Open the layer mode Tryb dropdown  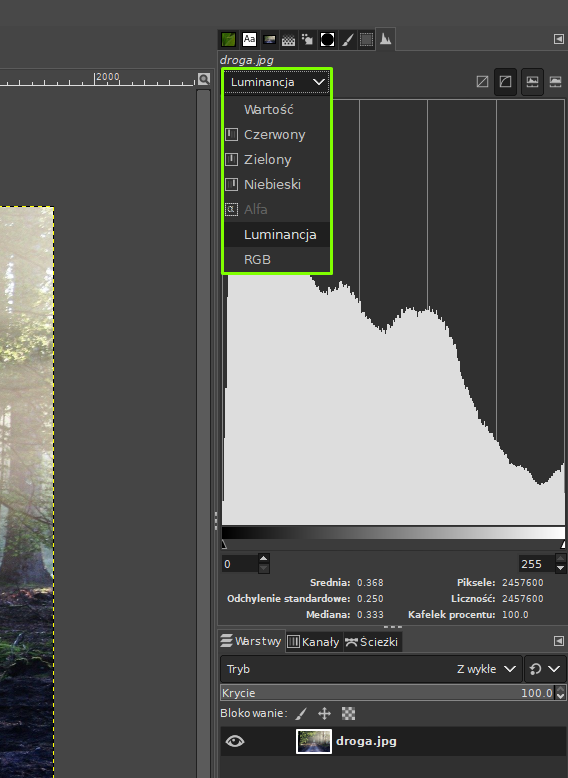pyautogui.click(x=371, y=669)
